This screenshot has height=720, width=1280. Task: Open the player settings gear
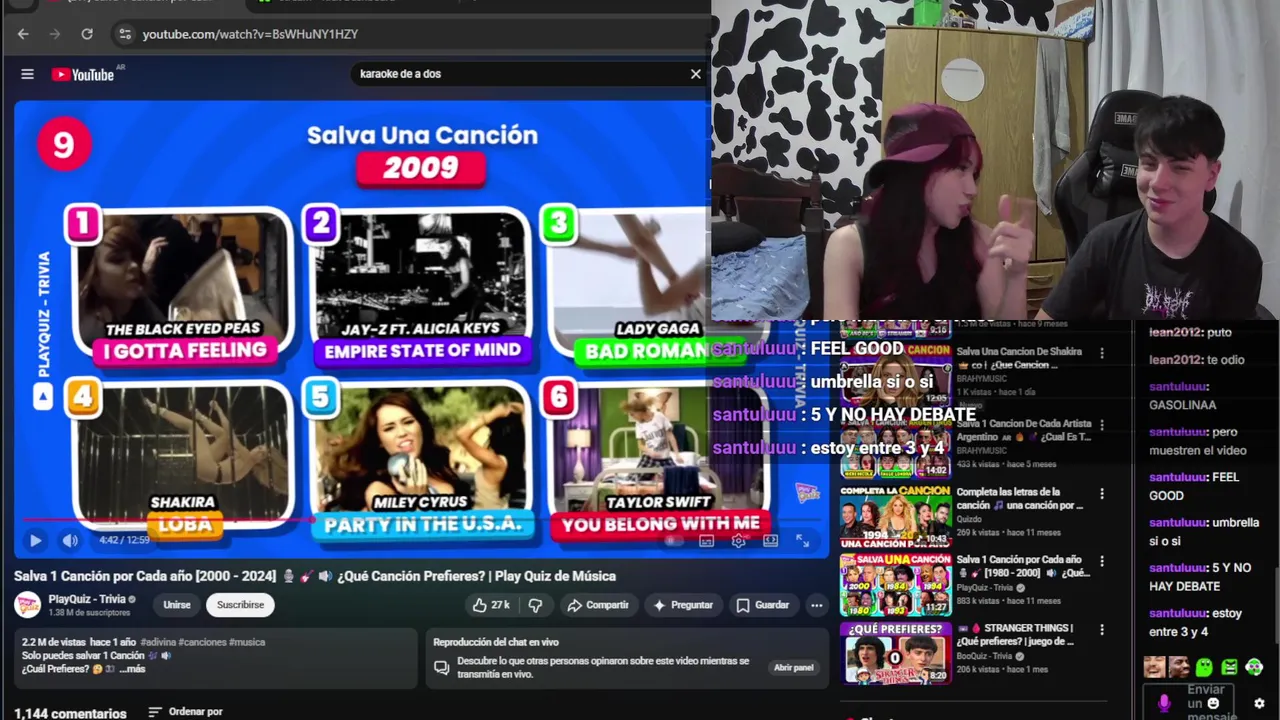coord(738,541)
